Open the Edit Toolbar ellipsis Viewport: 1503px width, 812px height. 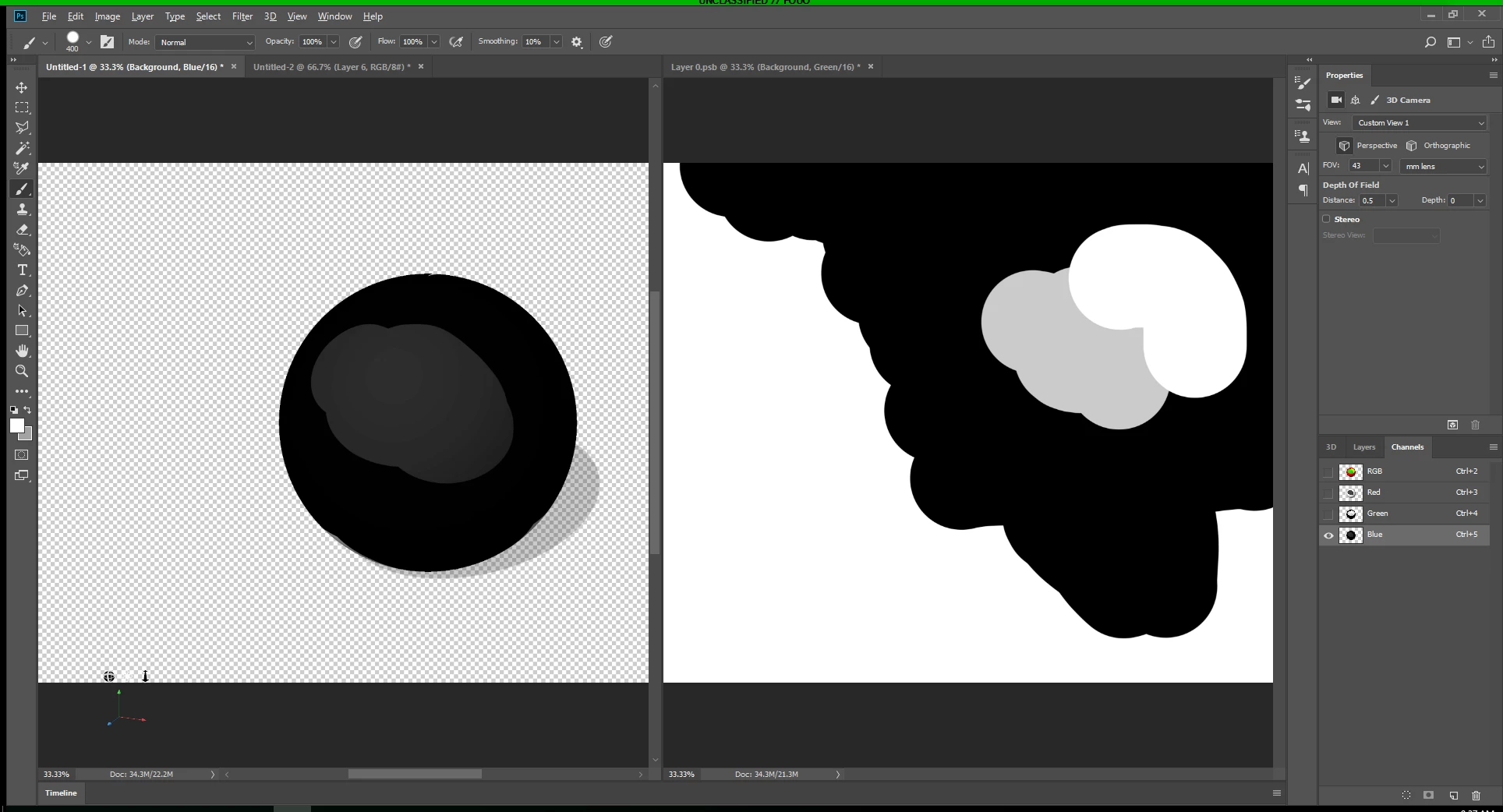(22, 391)
